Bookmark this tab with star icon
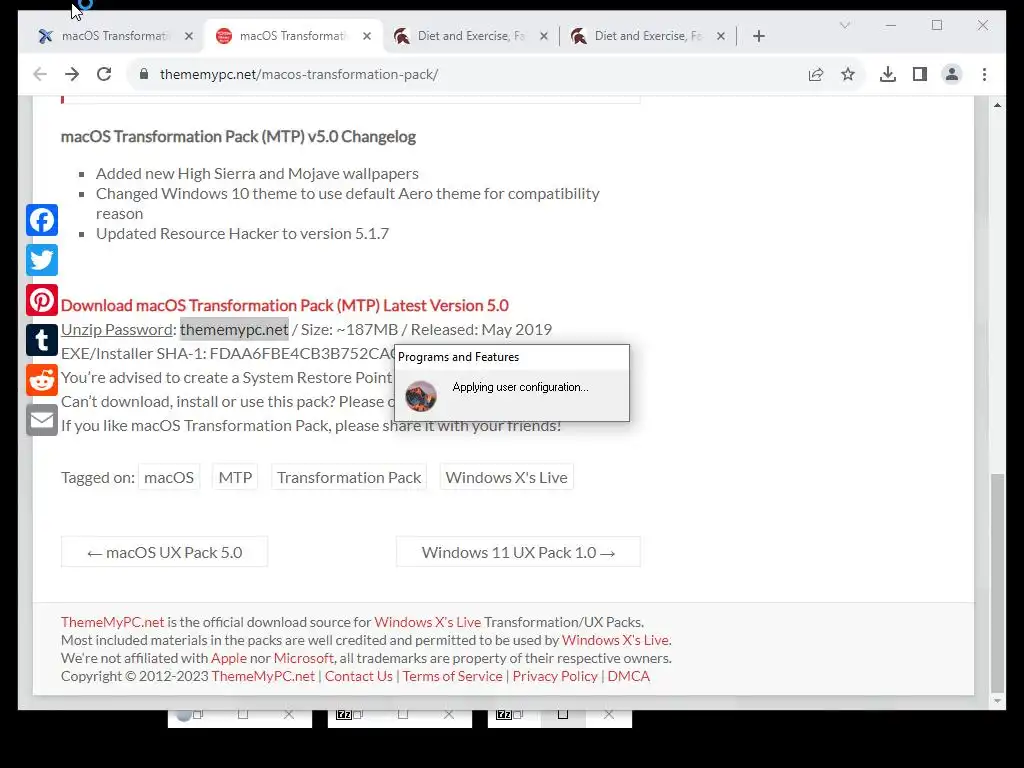The width and height of the screenshot is (1024, 768). 848,74
